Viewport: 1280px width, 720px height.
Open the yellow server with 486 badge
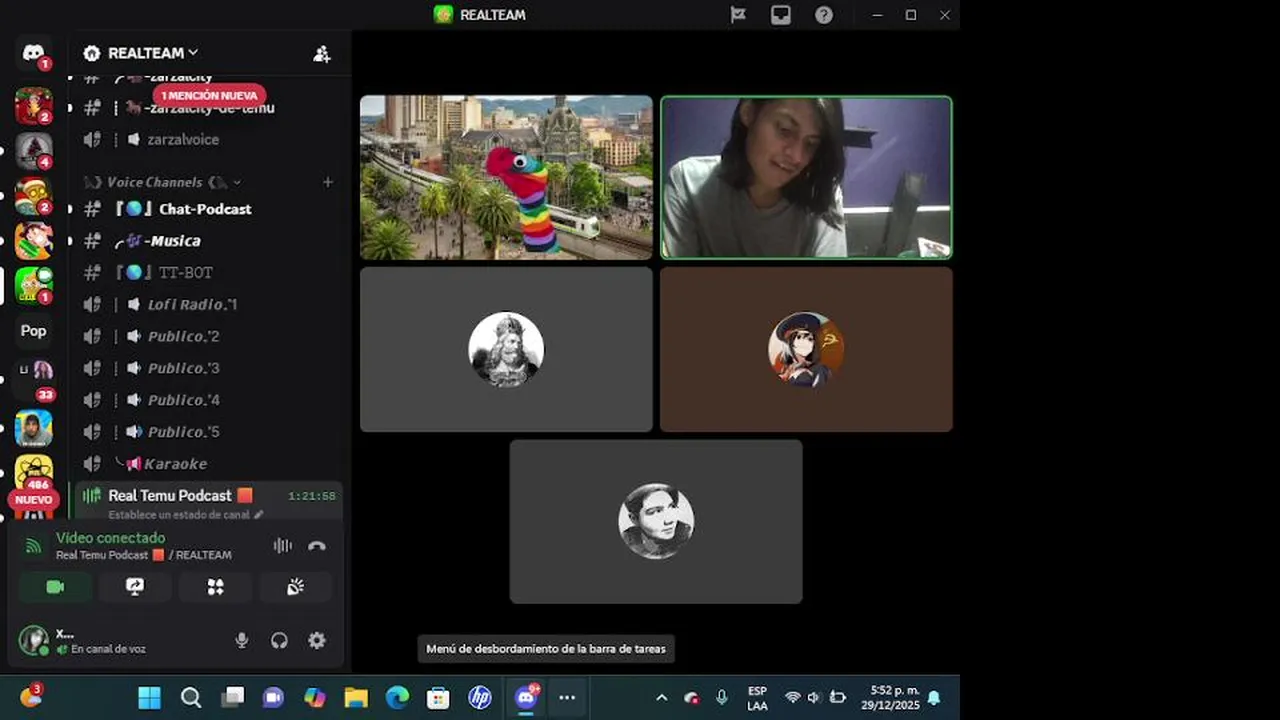pos(34,470)
